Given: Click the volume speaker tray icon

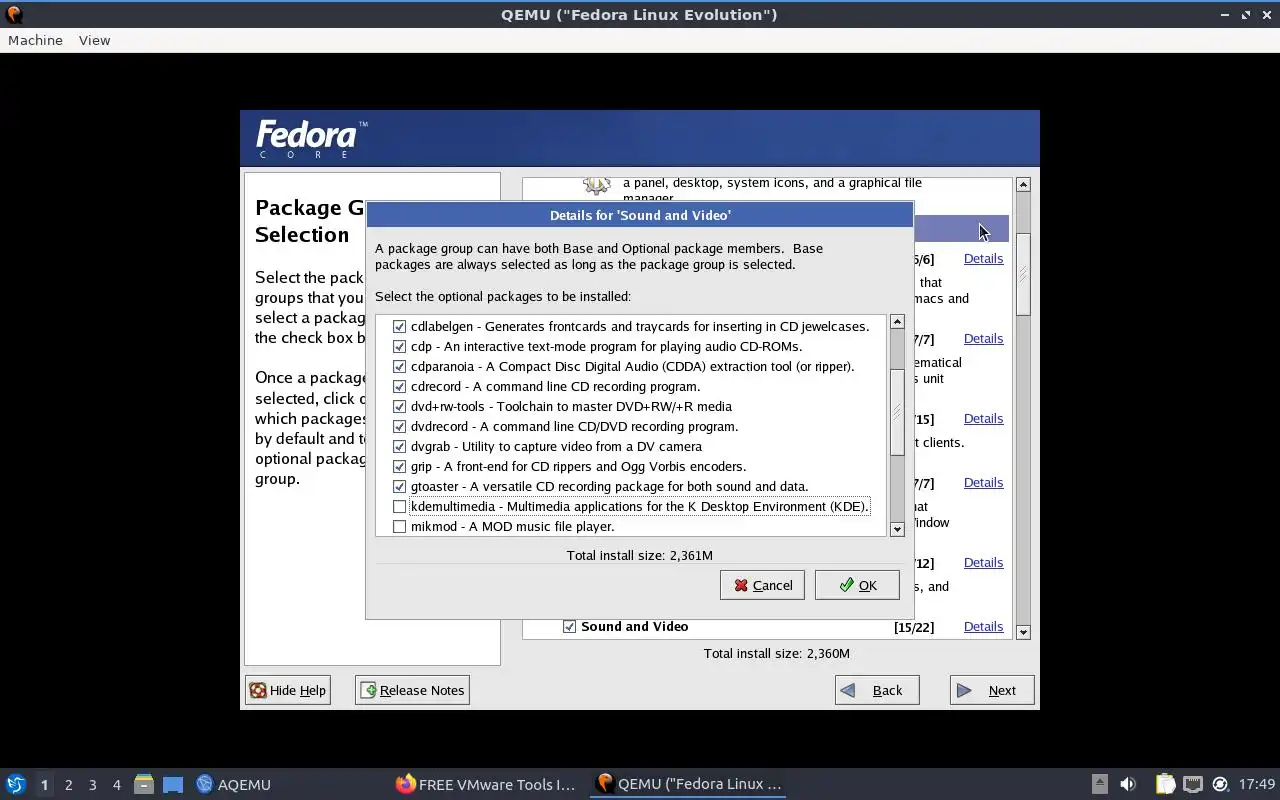Looking at the screenshot, I should click(x=1128, y=784).
